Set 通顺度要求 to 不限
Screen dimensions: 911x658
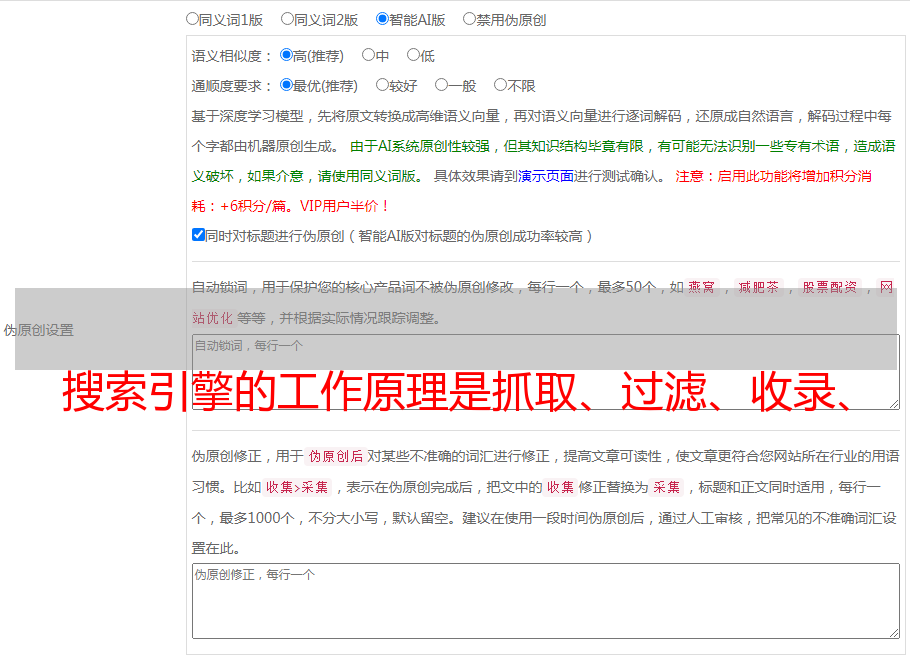(x=500, y=85)
